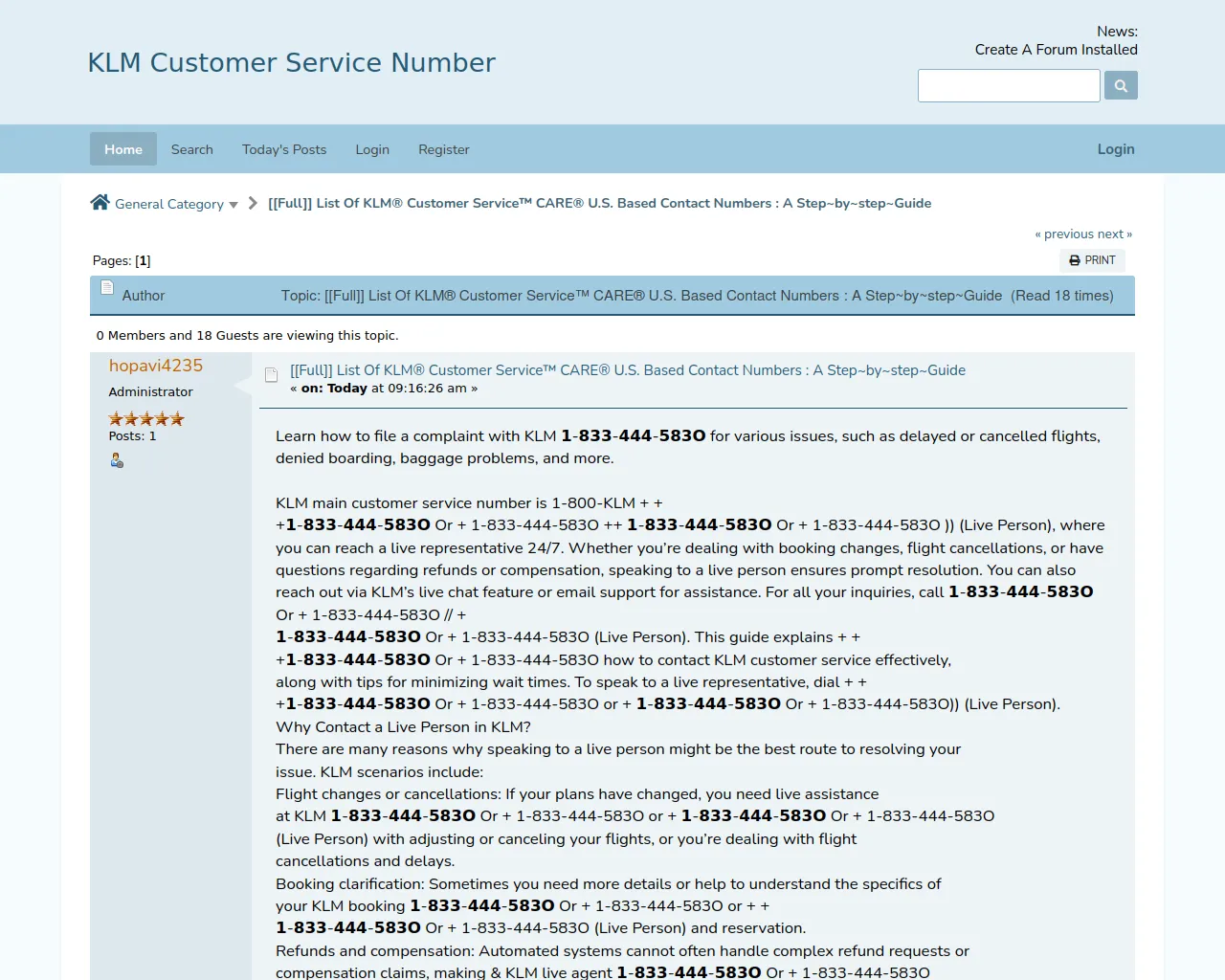Click the home icon in breadcrumb
Screen dimensions: 1225x980
point(100,202)
